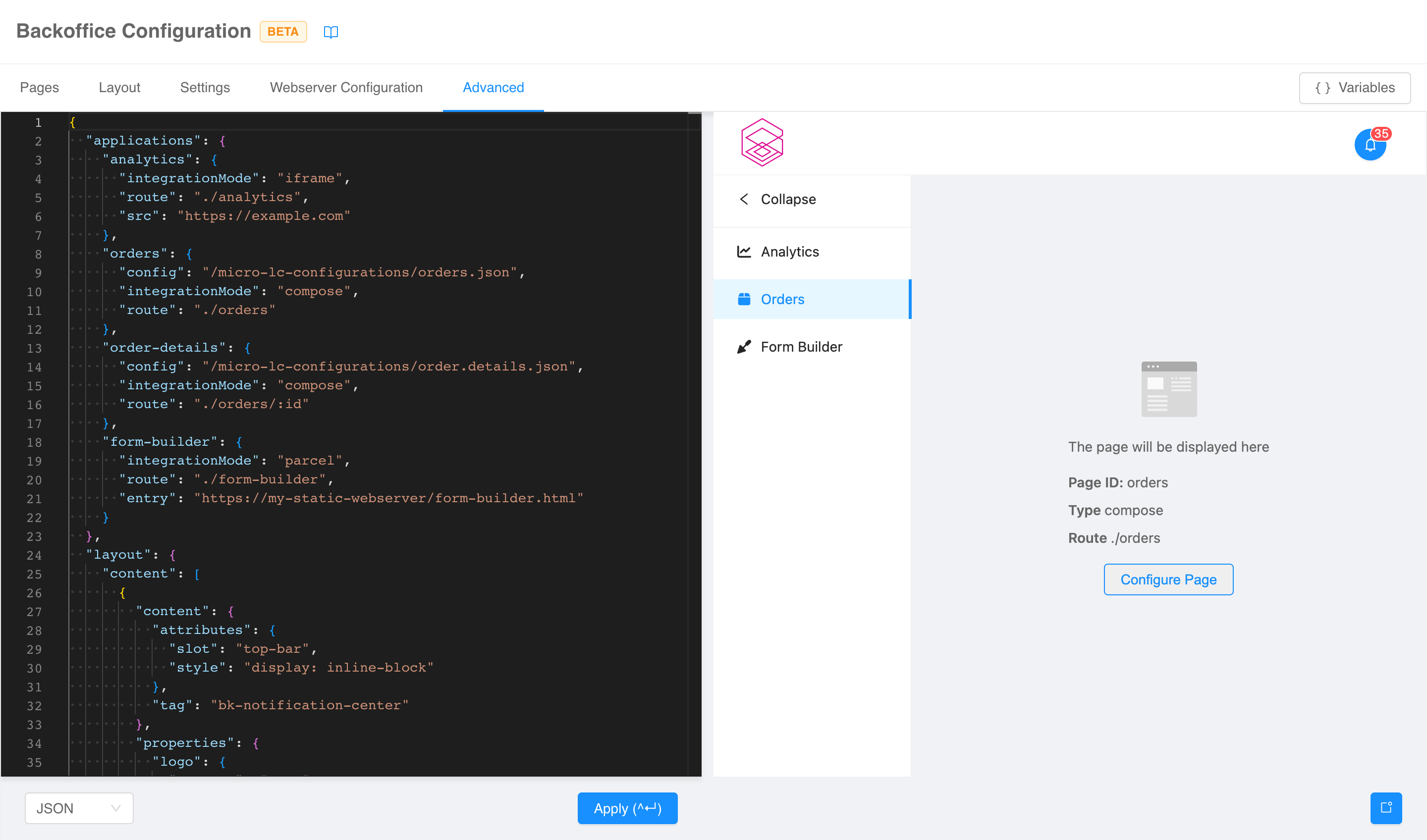Click the pink logo in preview
Image resolution: width=1427 pixels, height=840 pixels.
[762, 143]
